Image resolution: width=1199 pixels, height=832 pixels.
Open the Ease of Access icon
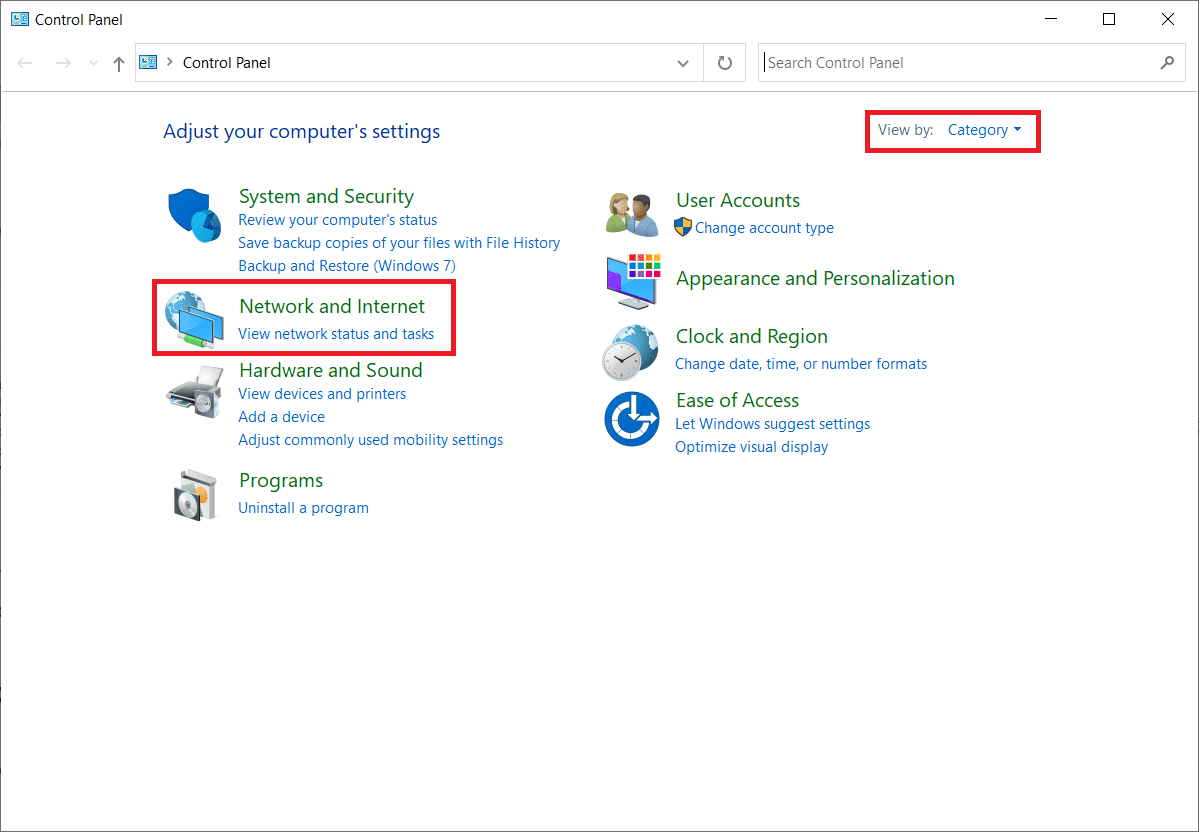coord(631,419)
